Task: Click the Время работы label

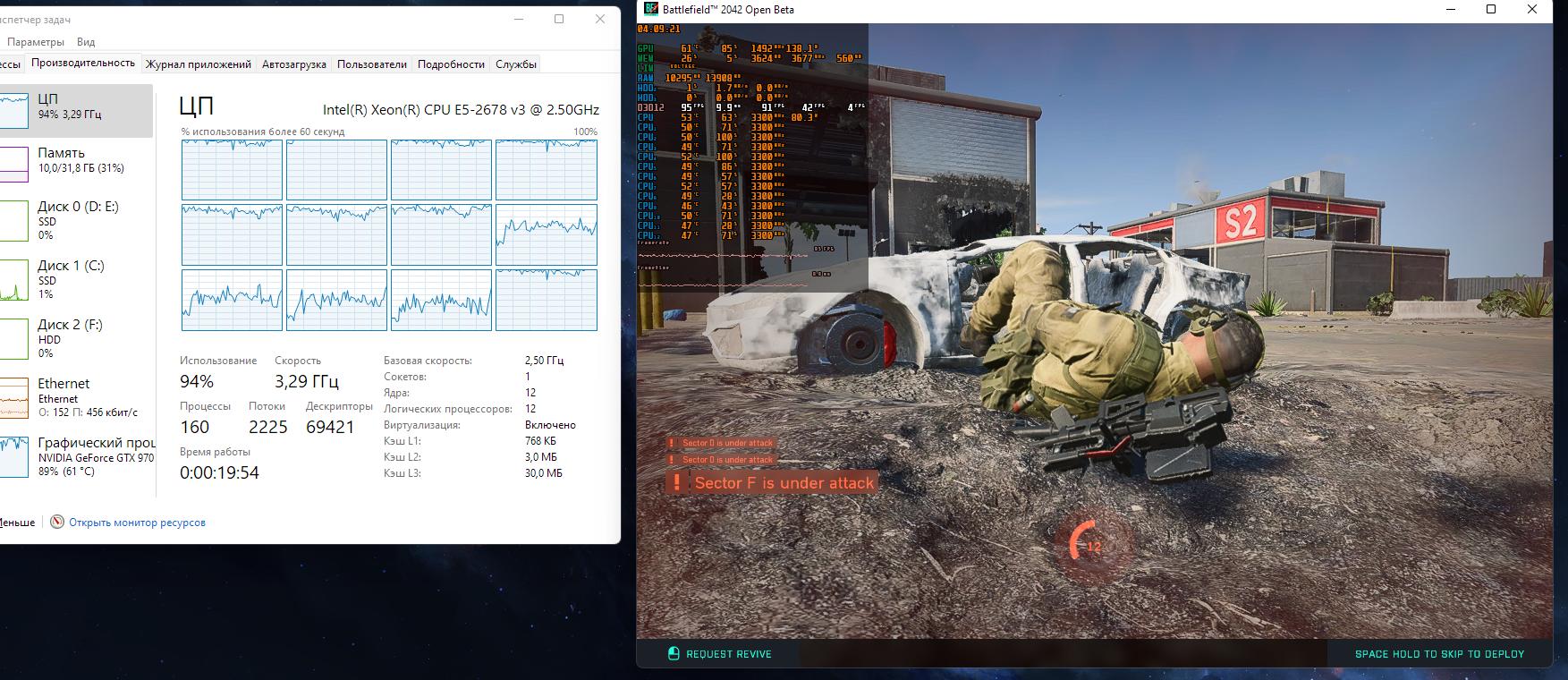Action: click(215, 452)
